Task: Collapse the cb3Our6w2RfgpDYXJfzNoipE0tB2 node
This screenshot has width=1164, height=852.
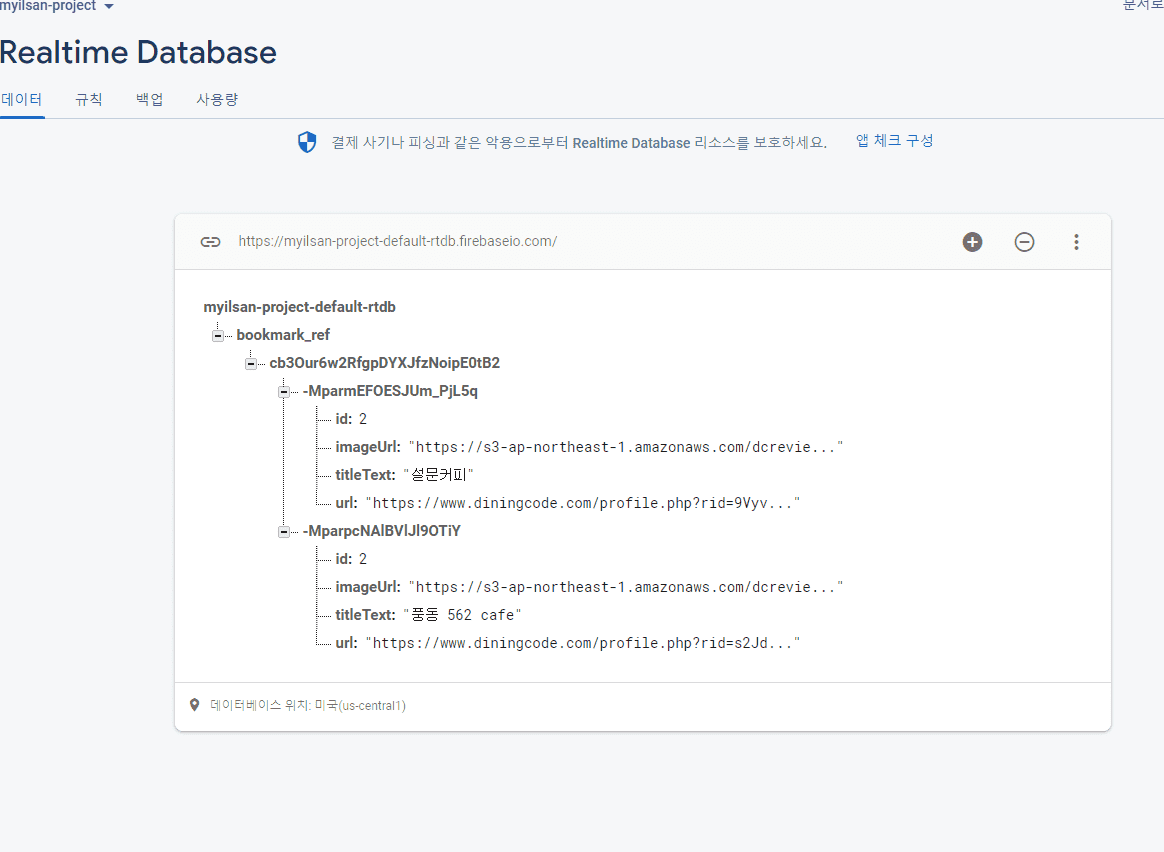Action: (x=251, y=364)
